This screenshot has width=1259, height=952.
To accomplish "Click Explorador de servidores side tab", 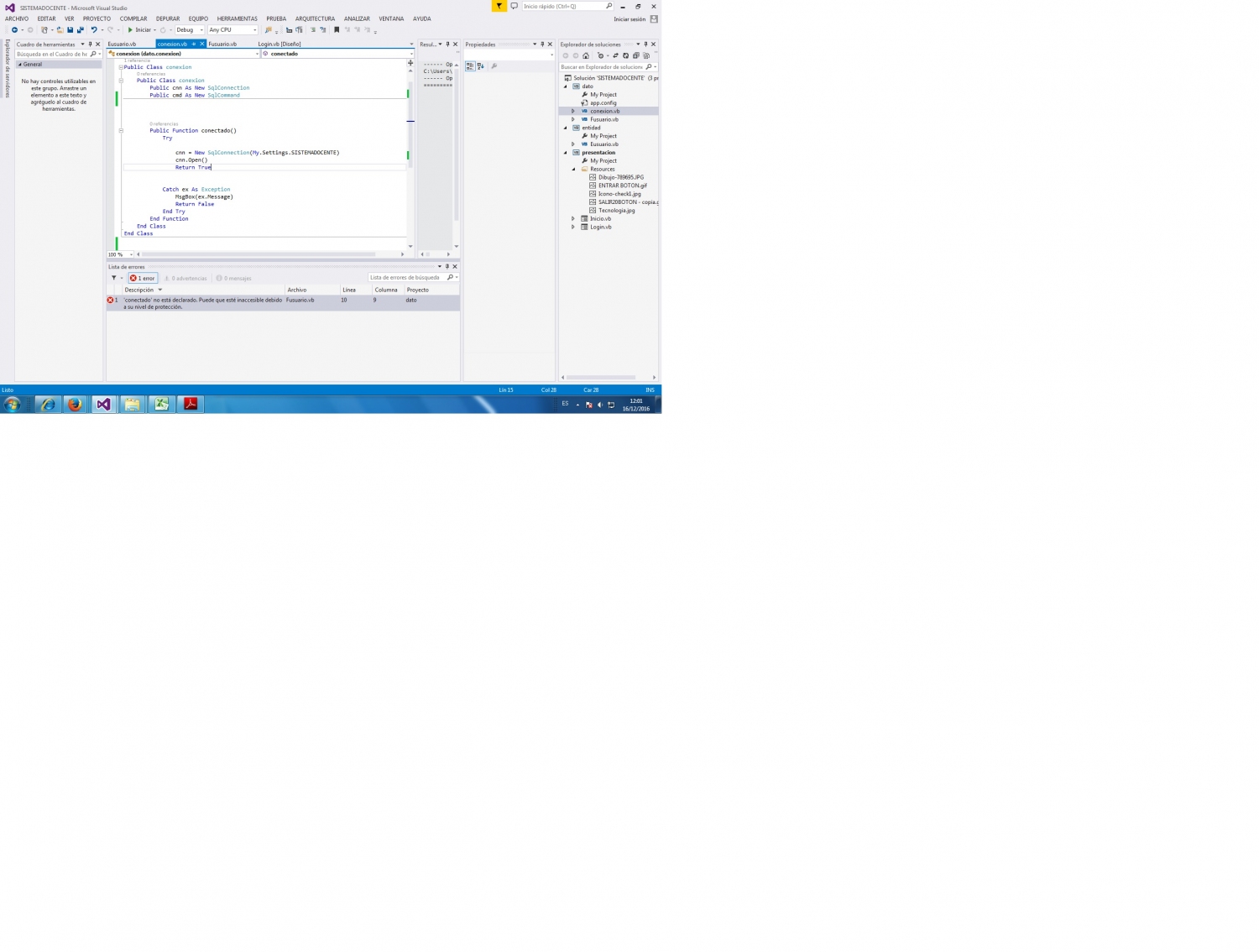I will click(x=8, y=69).
